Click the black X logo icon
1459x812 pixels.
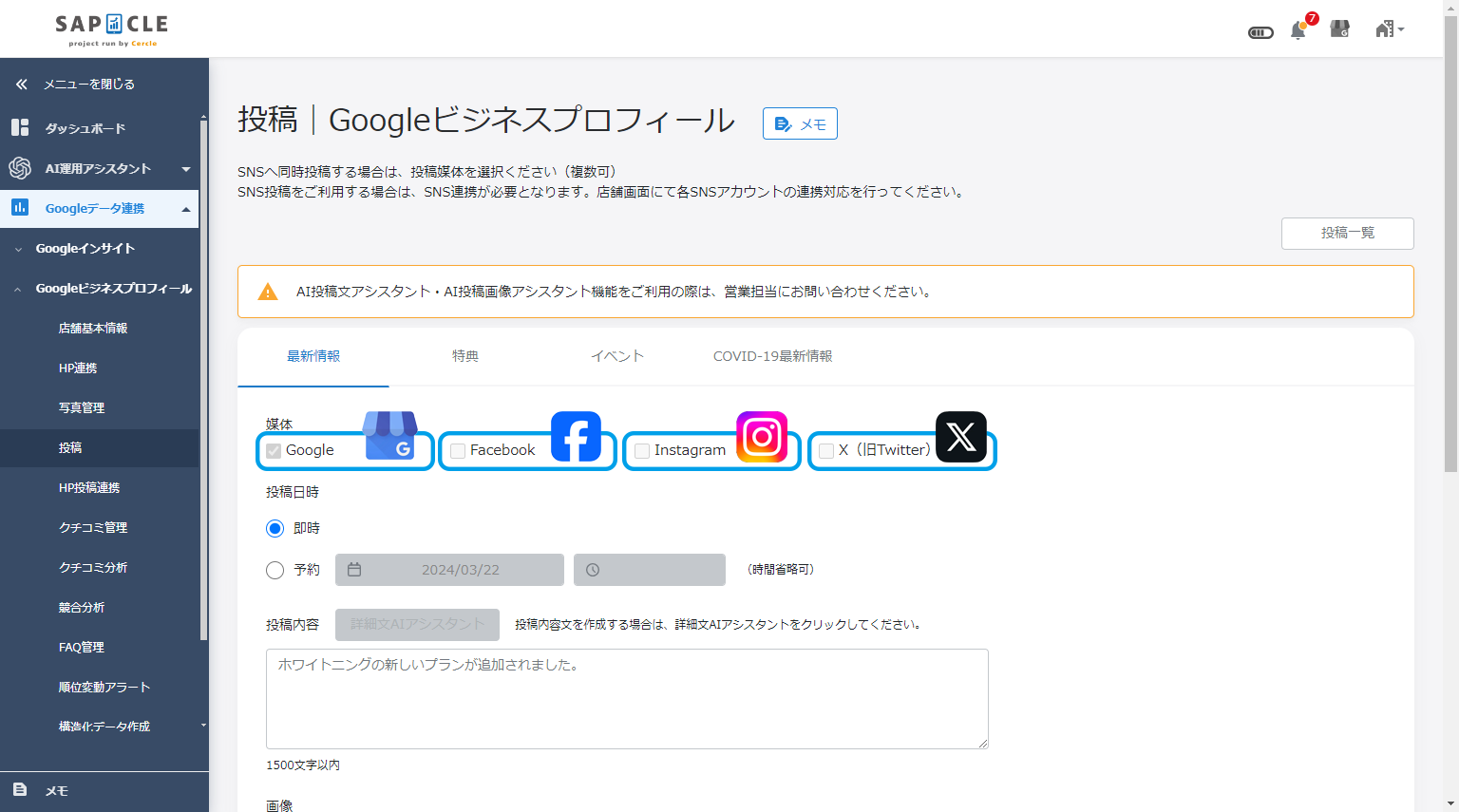pos(961,437)
